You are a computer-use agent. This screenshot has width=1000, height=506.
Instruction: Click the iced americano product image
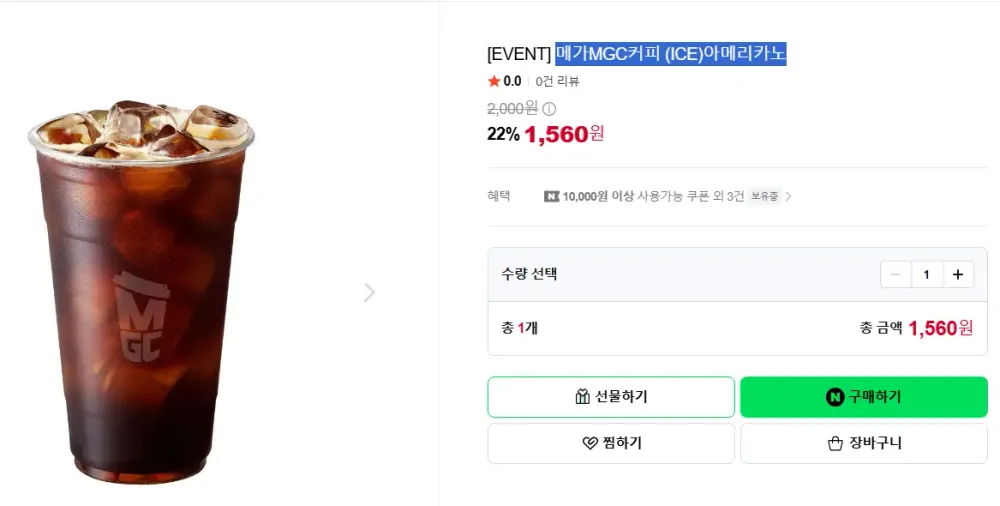click(x=142, y=292)
